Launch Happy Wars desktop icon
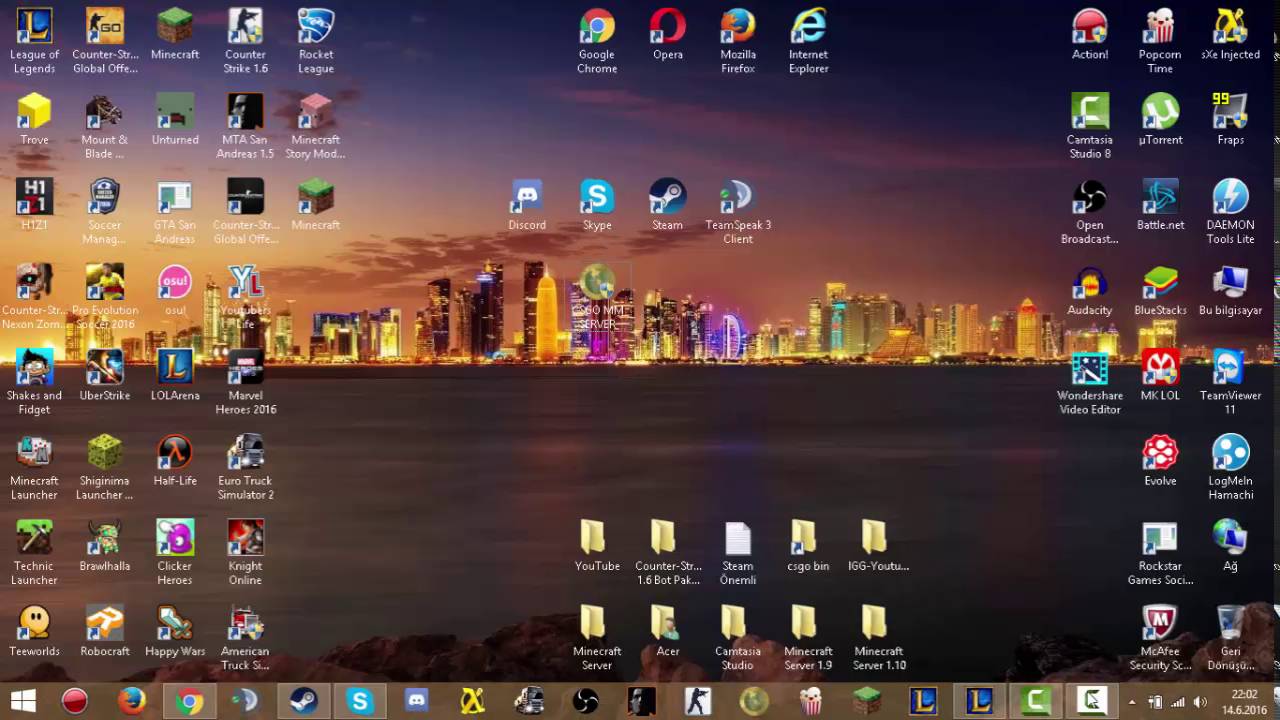This screenshot has width=1280, height=720. pyautogui.click(x=175, y=629)
